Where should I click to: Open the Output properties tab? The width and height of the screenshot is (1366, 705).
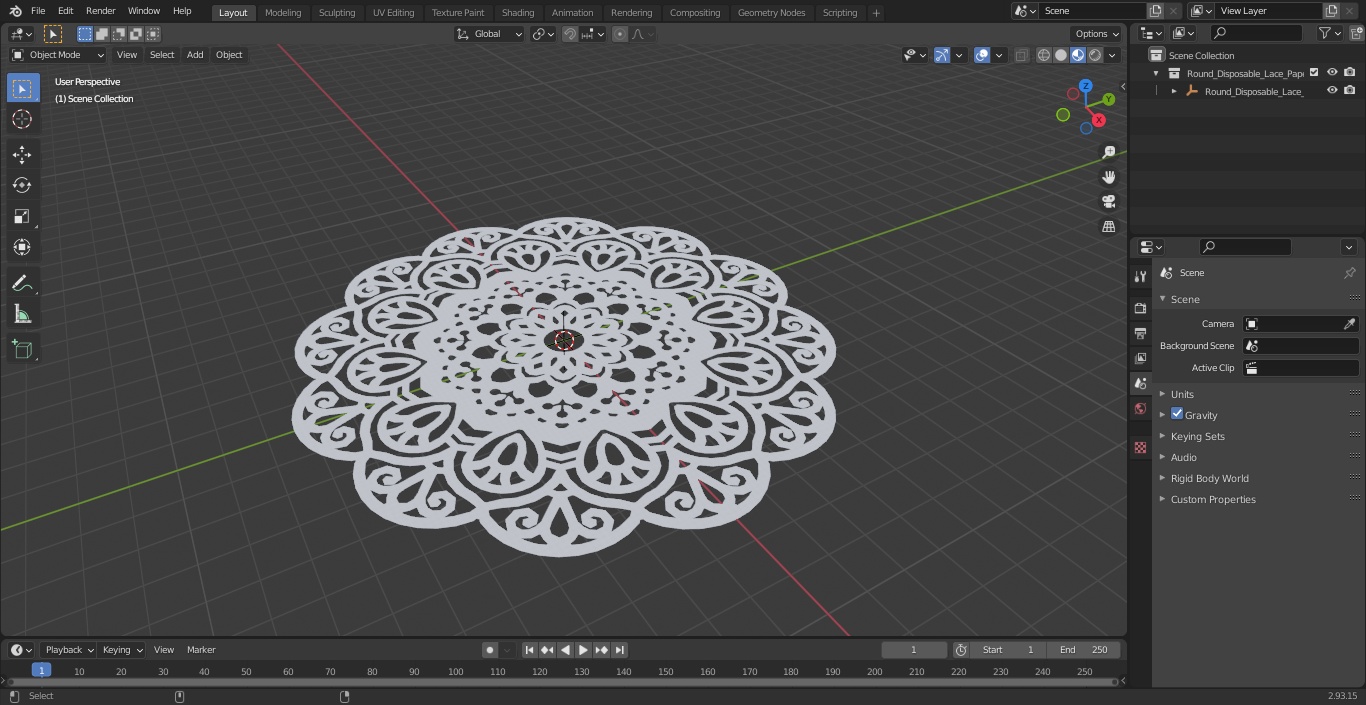[1140, 333]
